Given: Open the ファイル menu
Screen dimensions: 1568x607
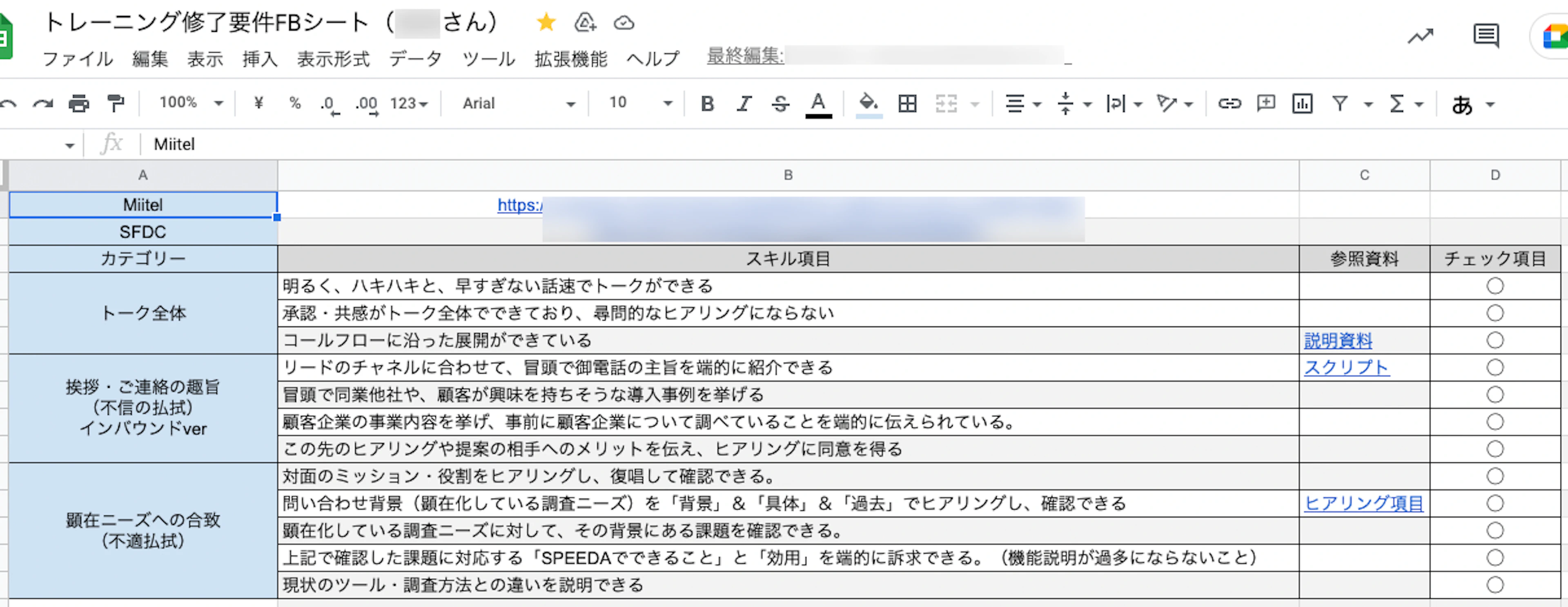Looking at the screenshot, I should 78,59.
